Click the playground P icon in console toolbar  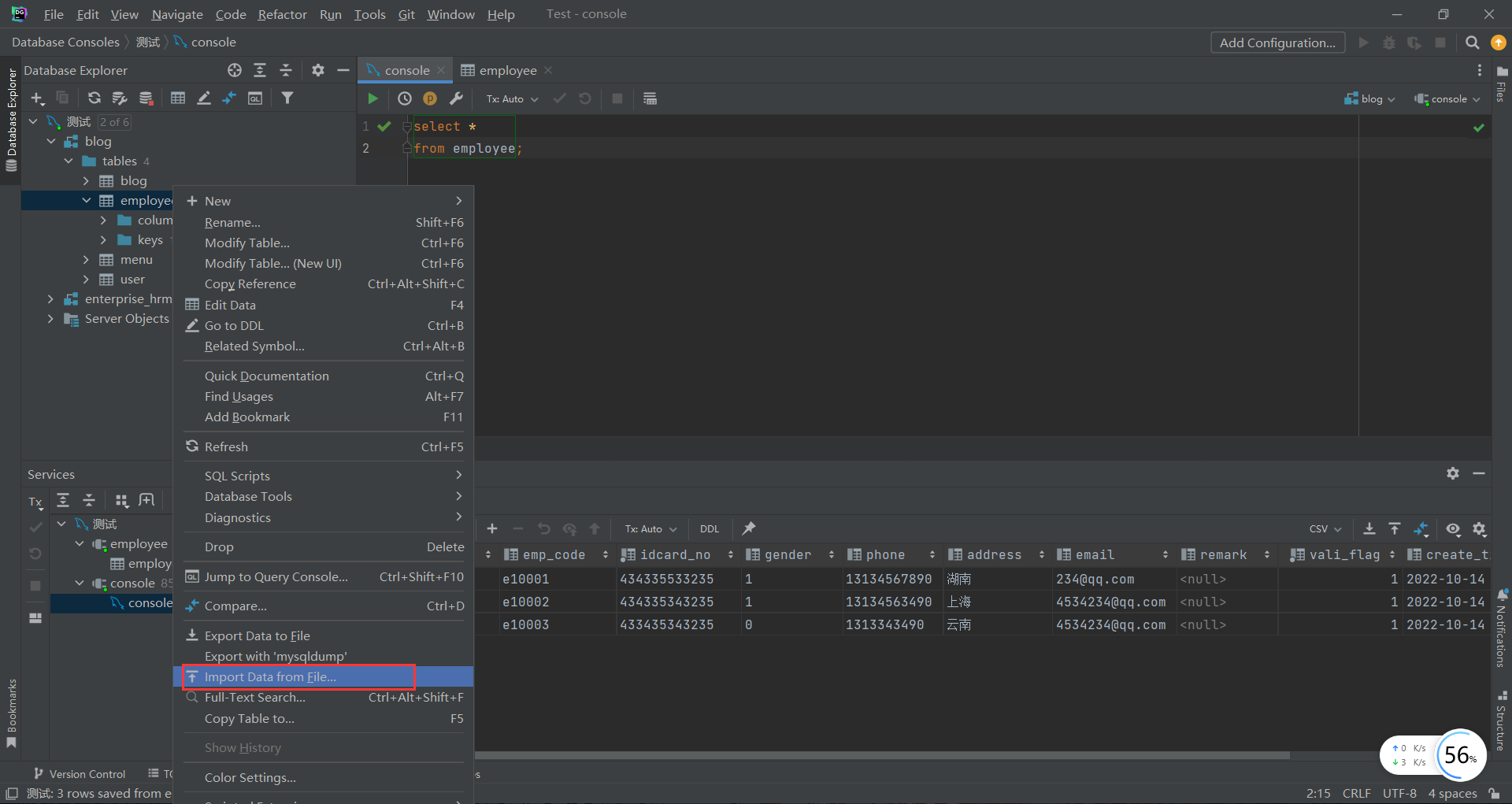point(430,98)
